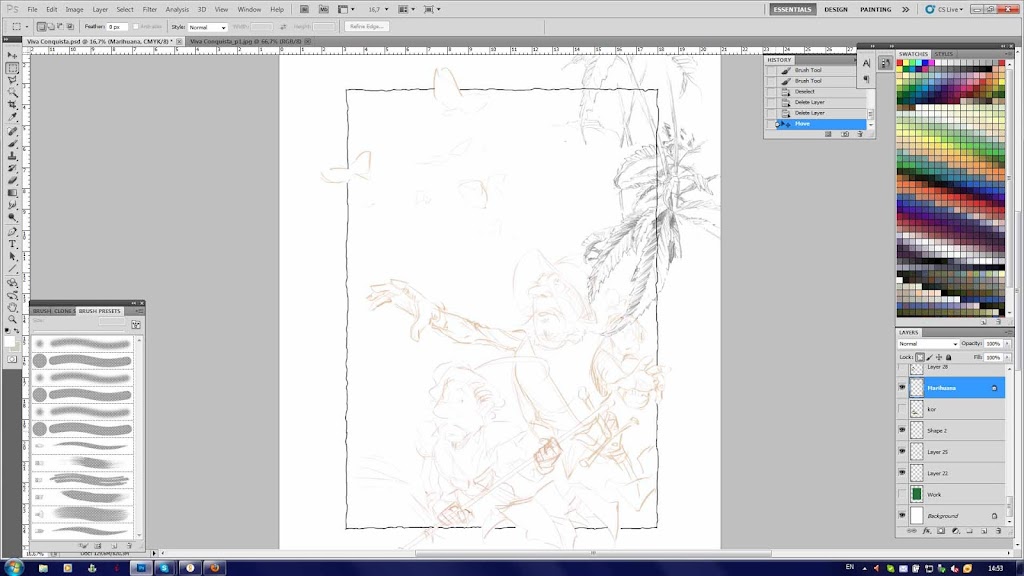
Task: Switch to Painting workspace
Action: point(875,9)
